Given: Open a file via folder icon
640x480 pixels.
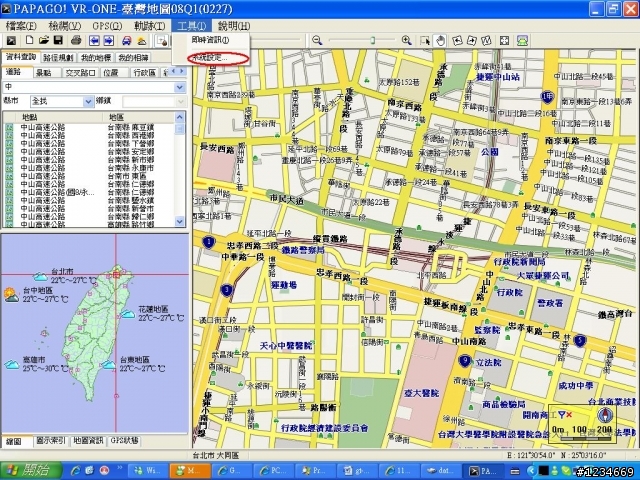Looking at the screenshot, I should [x=44, y=40].
